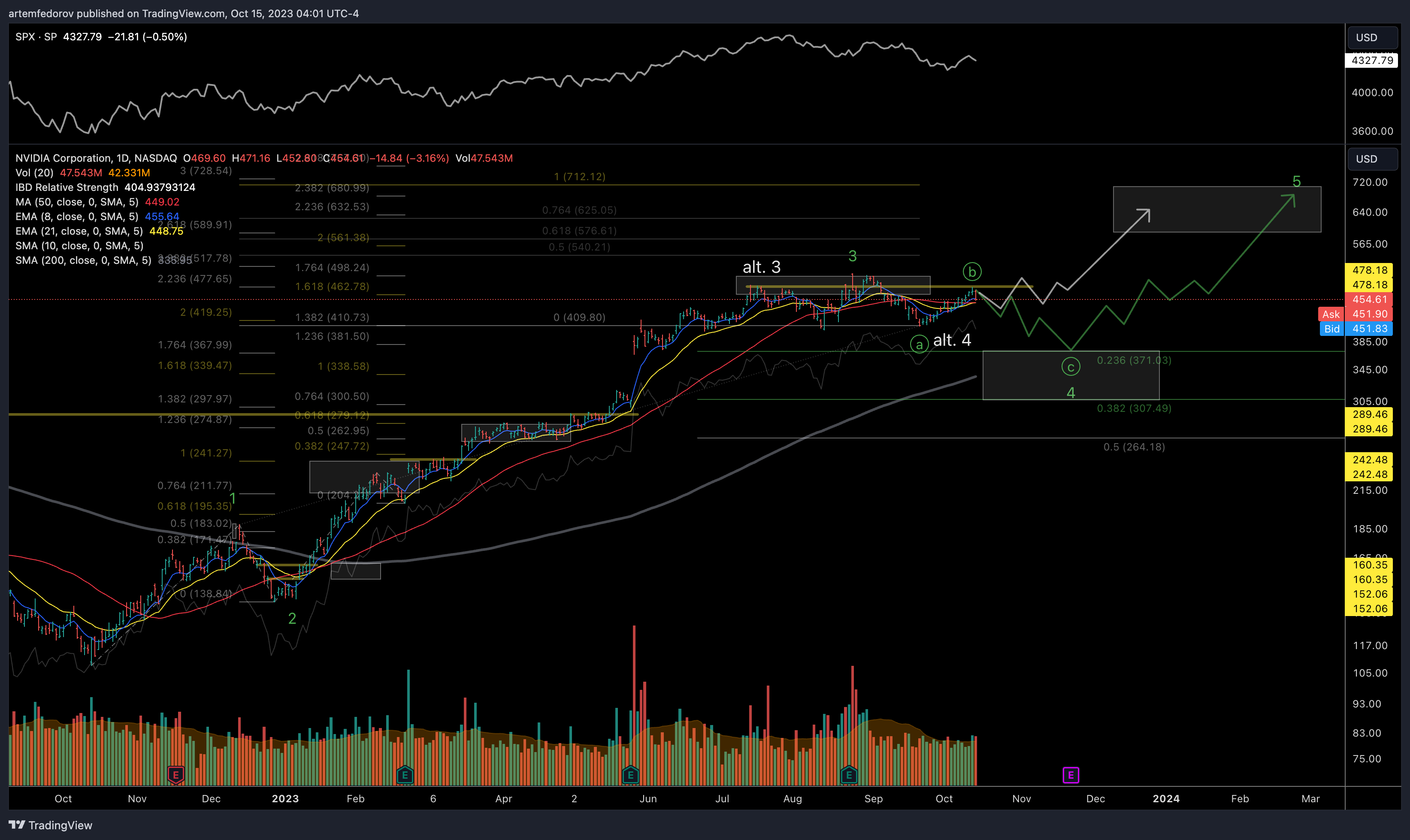Select the SMA (200, close, 0, SMA, 5) legend
The height and width of the screenshot is (840, 1410).
[83, 260]
